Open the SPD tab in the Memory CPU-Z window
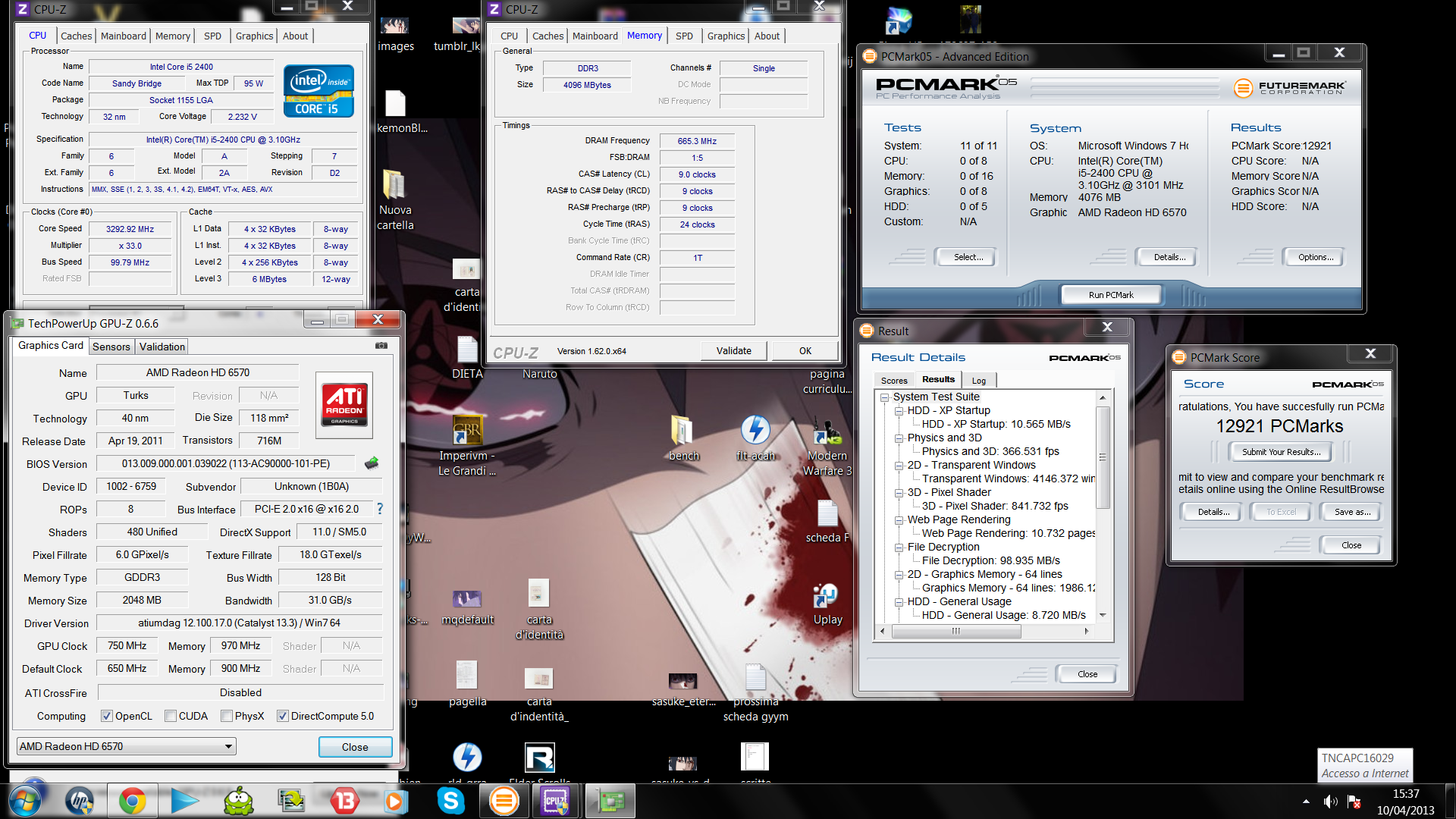Image resolution: width=1456 pixels, height=819 pixels. 684,36
